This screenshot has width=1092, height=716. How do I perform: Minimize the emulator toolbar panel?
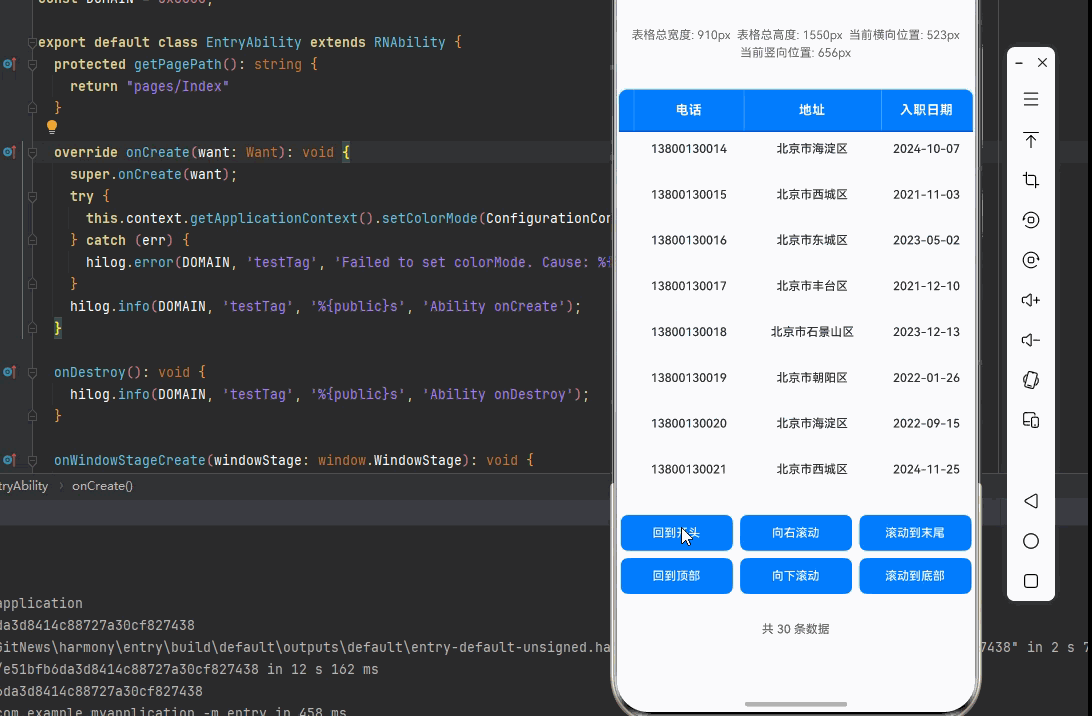click(1019, 63)
